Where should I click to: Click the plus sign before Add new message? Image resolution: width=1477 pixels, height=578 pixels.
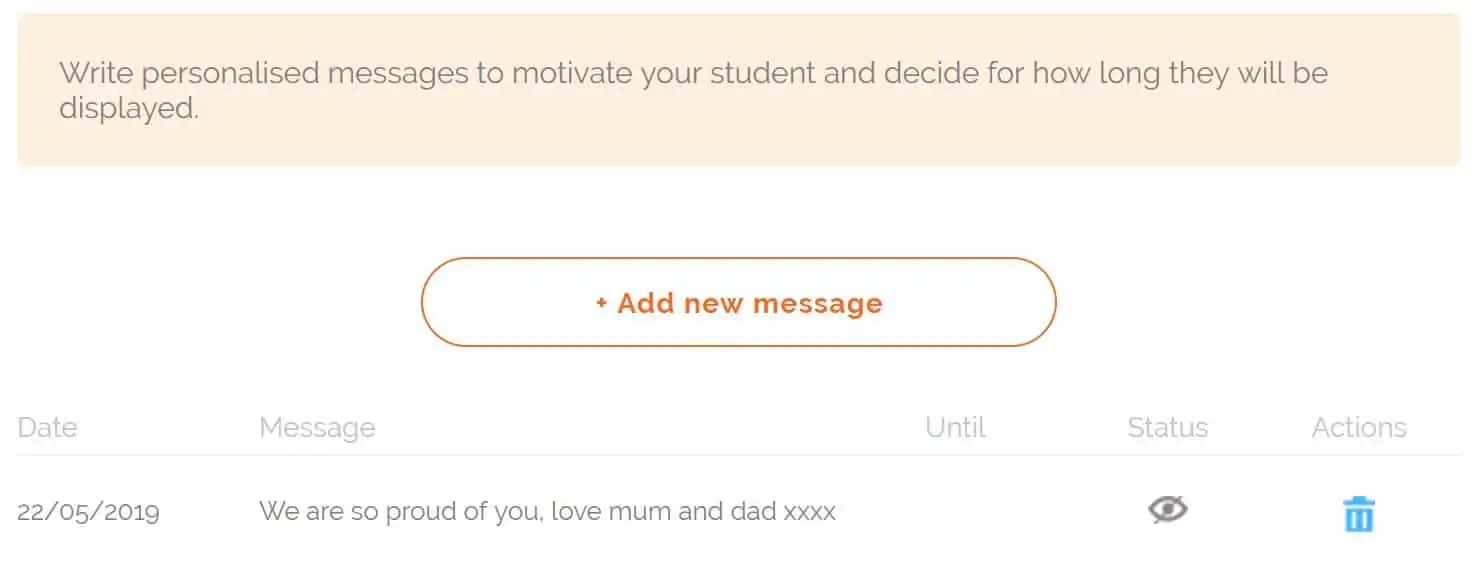[x=601, y=303]
